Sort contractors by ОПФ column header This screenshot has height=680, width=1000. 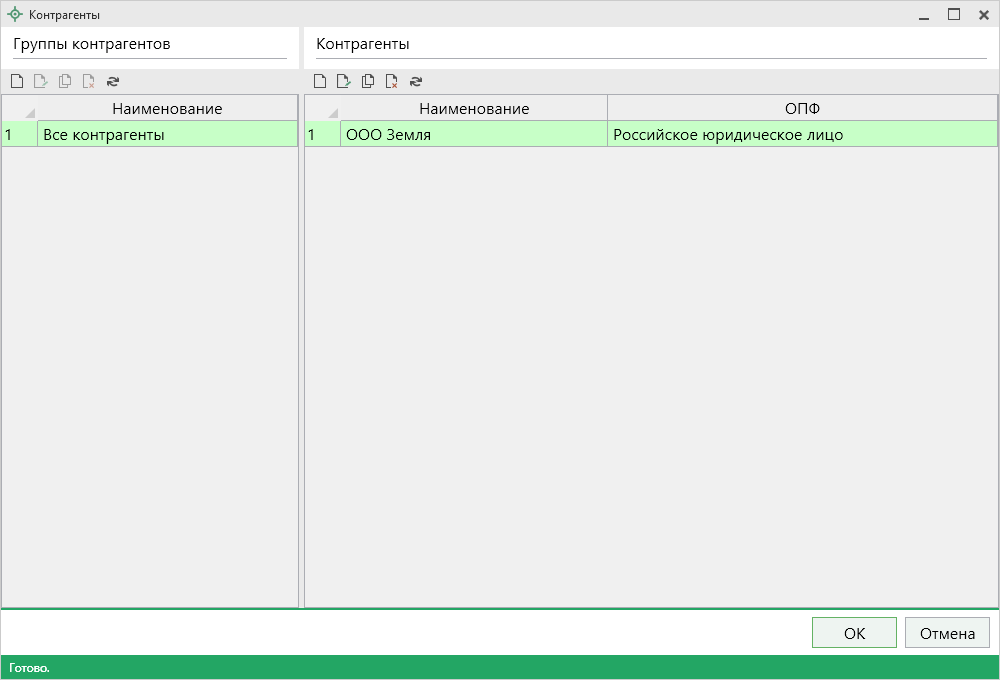click(802, 108)
